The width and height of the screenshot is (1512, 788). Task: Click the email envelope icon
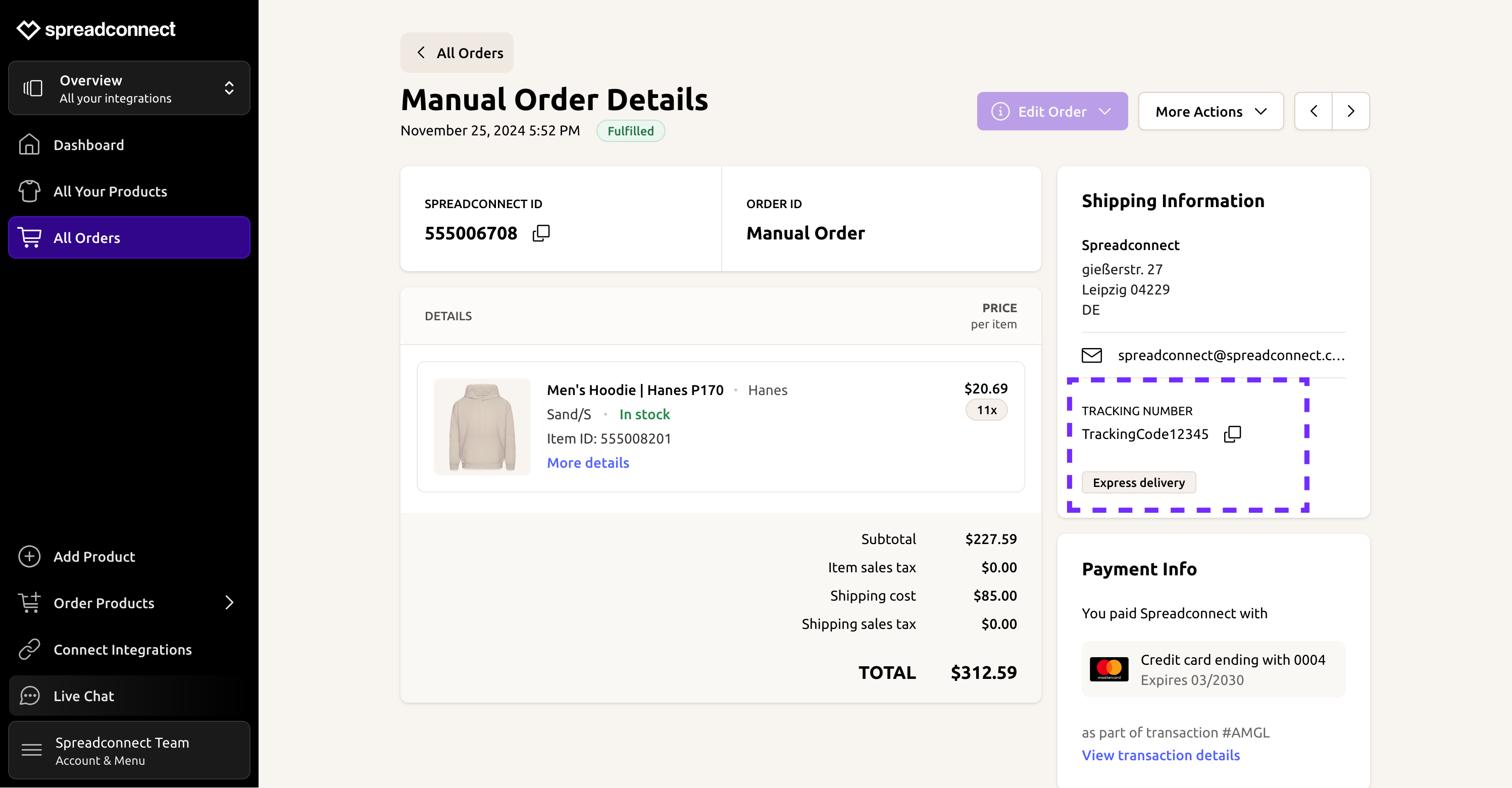pos(1092,355)
